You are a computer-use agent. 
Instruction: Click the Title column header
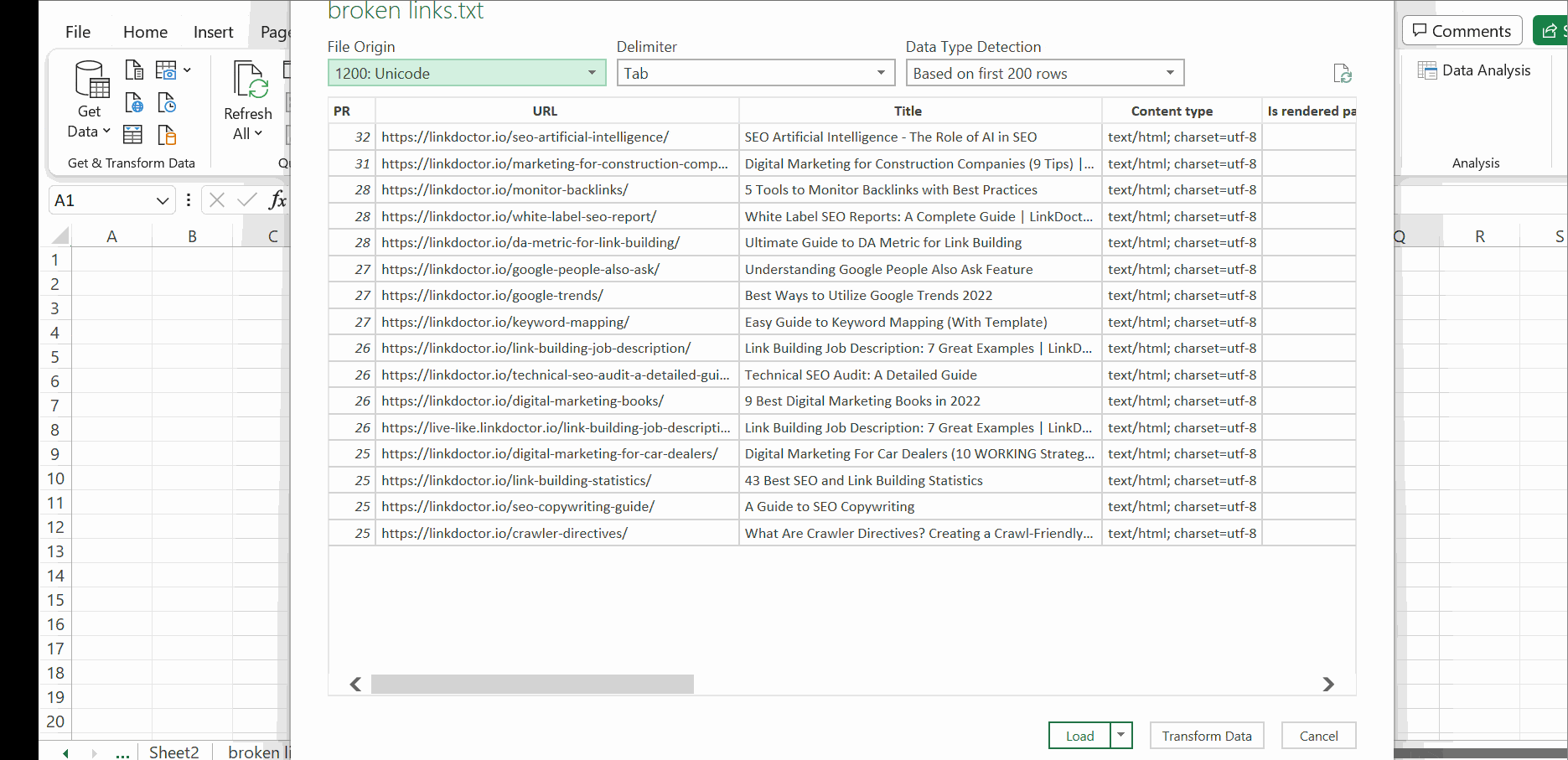pyautogui.click(x=920, y=111)
